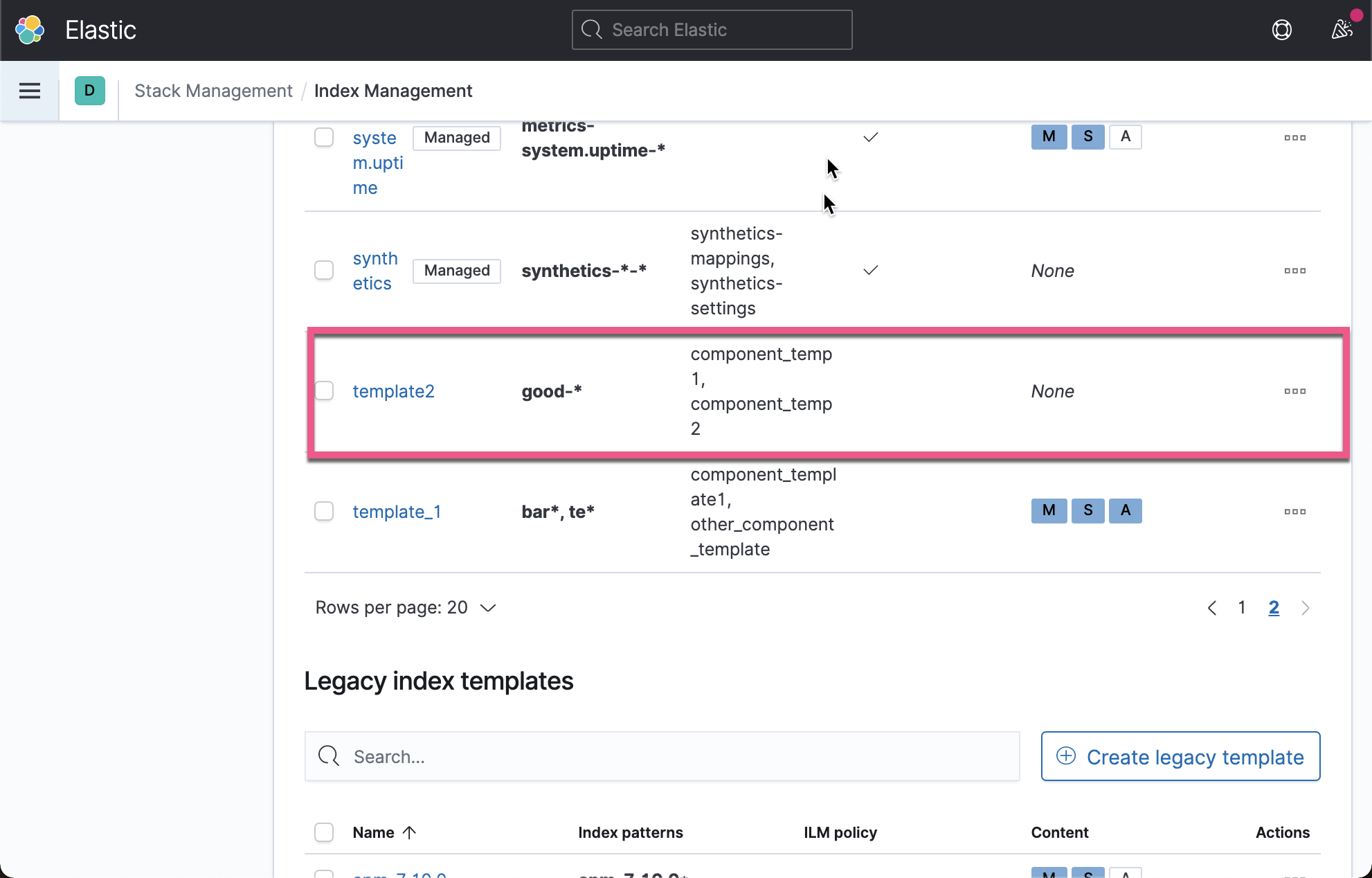Open the actions menu for template2
The image size is (1372, 878).
pos(1294,391)
